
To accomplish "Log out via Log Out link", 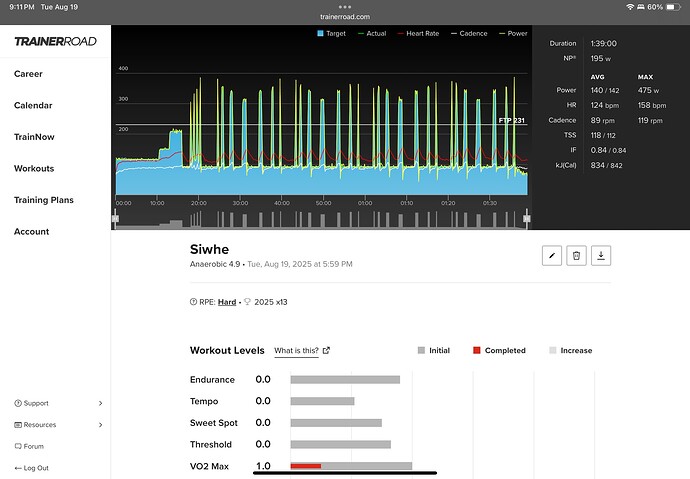I will click(x=36, y=468).
